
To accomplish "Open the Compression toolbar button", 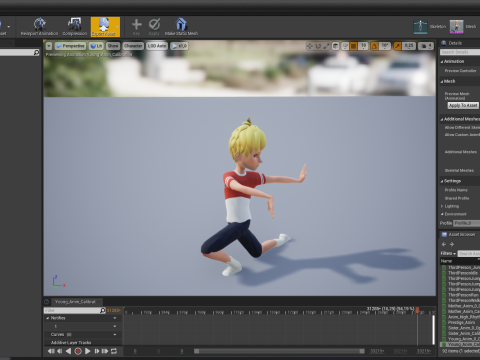I will point(75,27).
